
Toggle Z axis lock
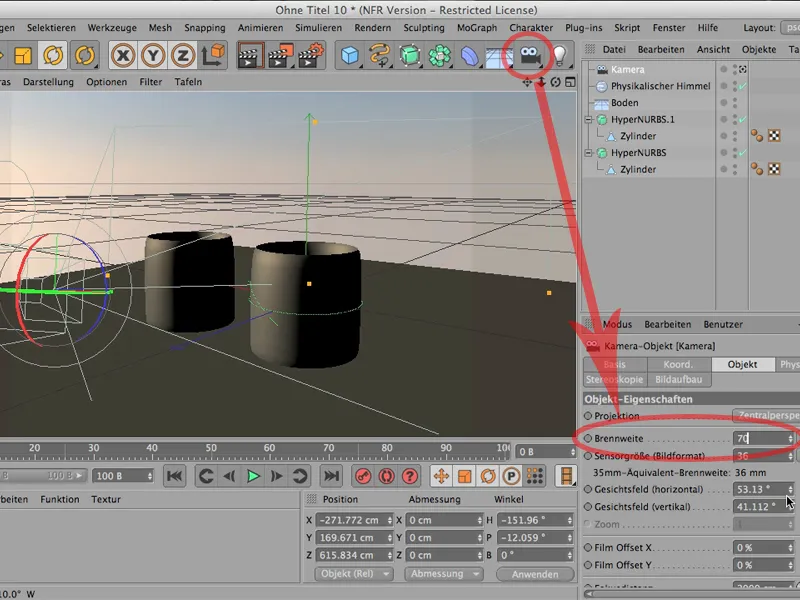pyautogui.click(x=183, y=55)
